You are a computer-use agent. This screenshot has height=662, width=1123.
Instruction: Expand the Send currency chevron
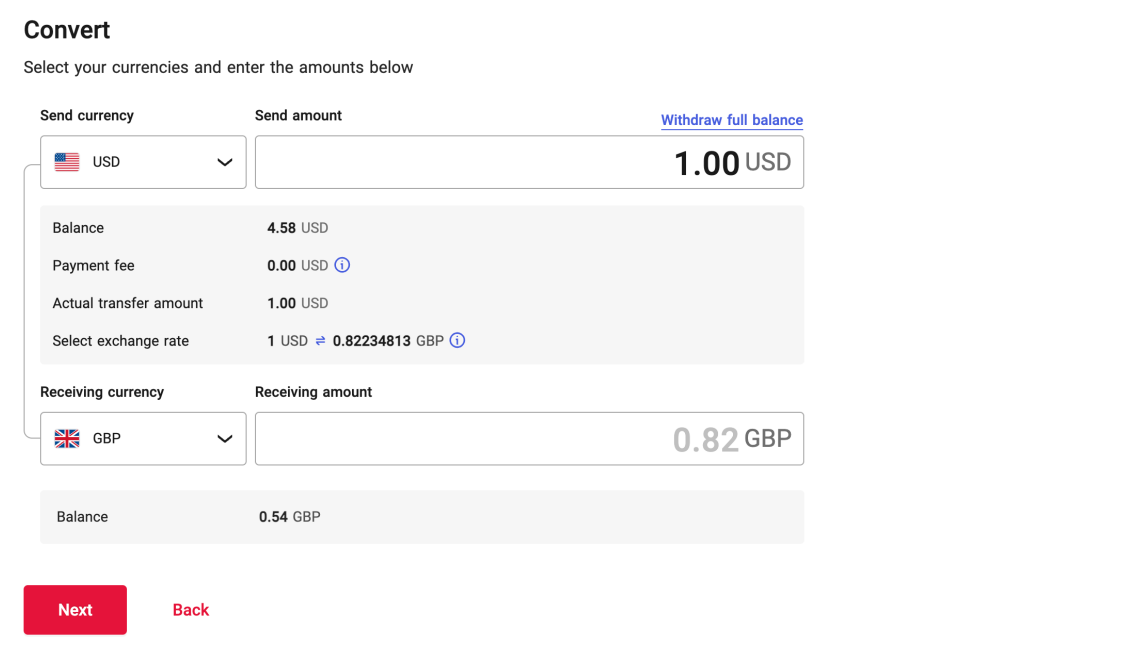click(225, 162)
